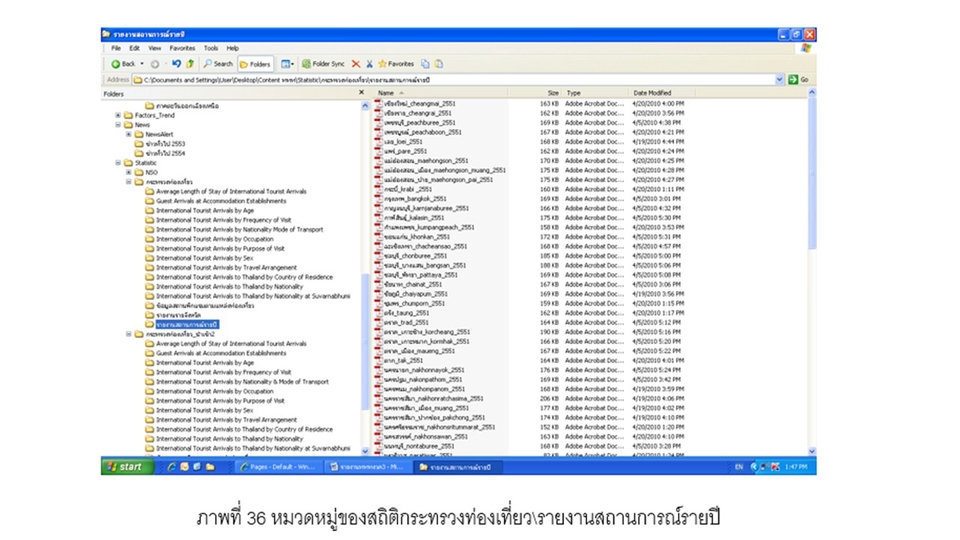
Task: Expand the NSO folder node
Action: [129, 173]
